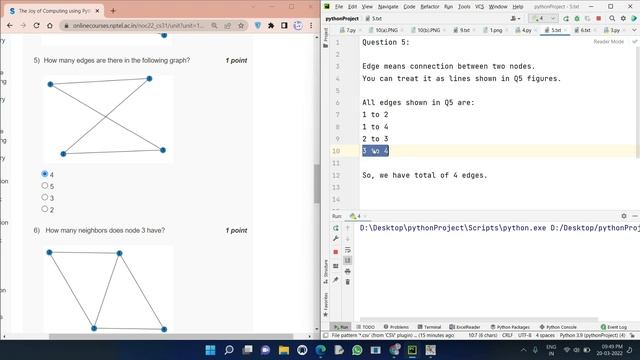Click the Chrome address bar URL

coord(138,25)
